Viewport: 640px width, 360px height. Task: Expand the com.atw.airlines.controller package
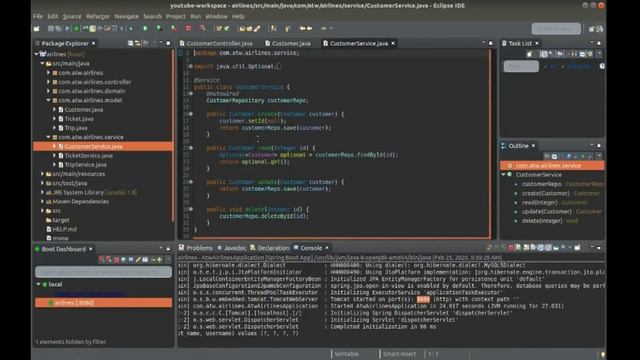[x=48, y=82]
